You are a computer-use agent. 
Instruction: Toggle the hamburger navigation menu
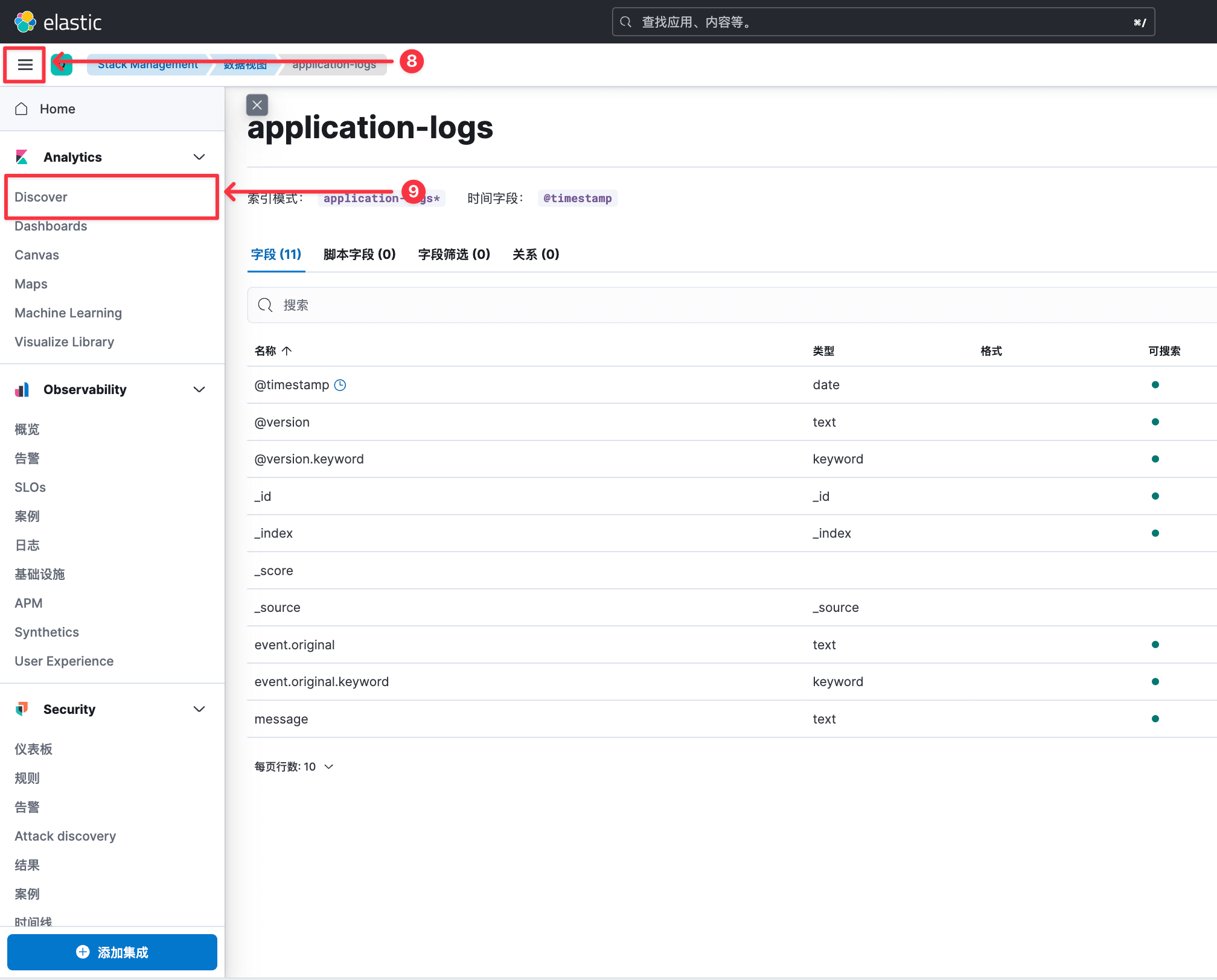coord(25,65)
